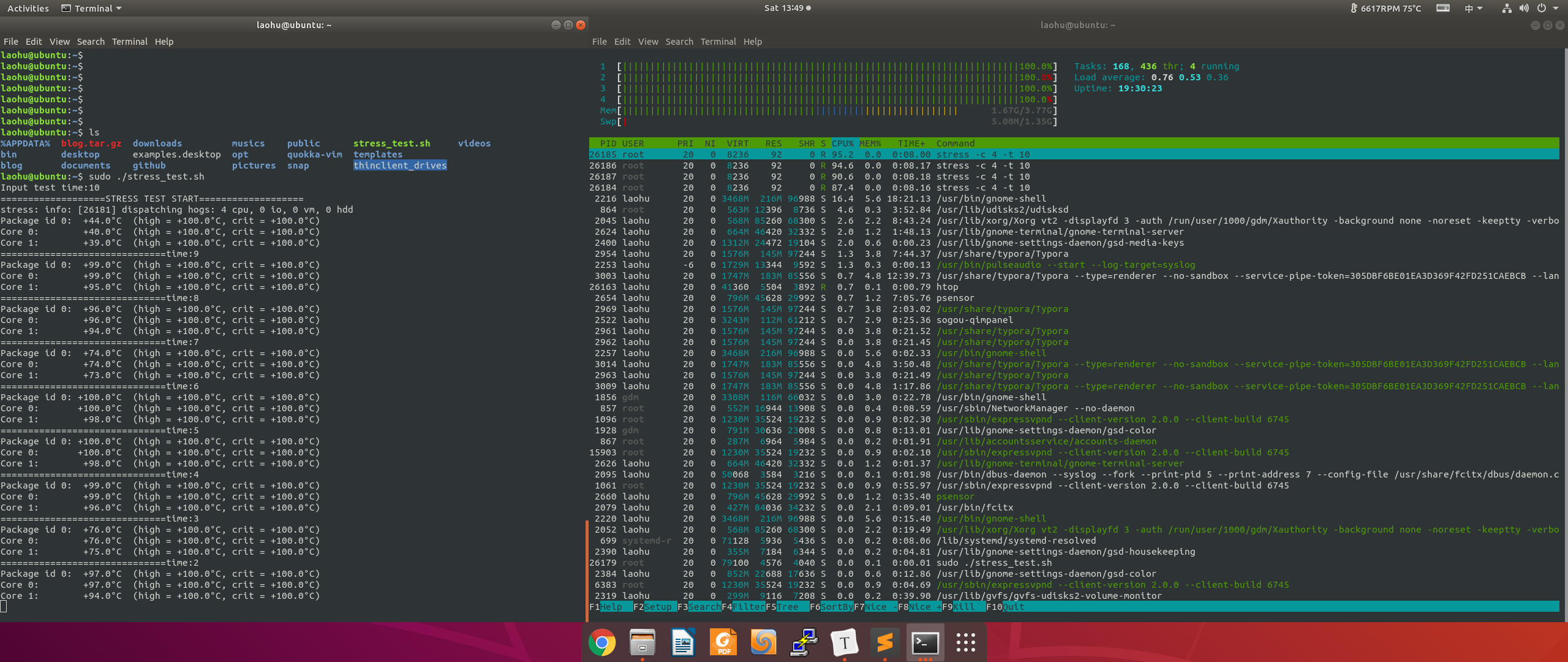Click blog.tar.gz in the ls listing
1568x662 pixels.
91,143
